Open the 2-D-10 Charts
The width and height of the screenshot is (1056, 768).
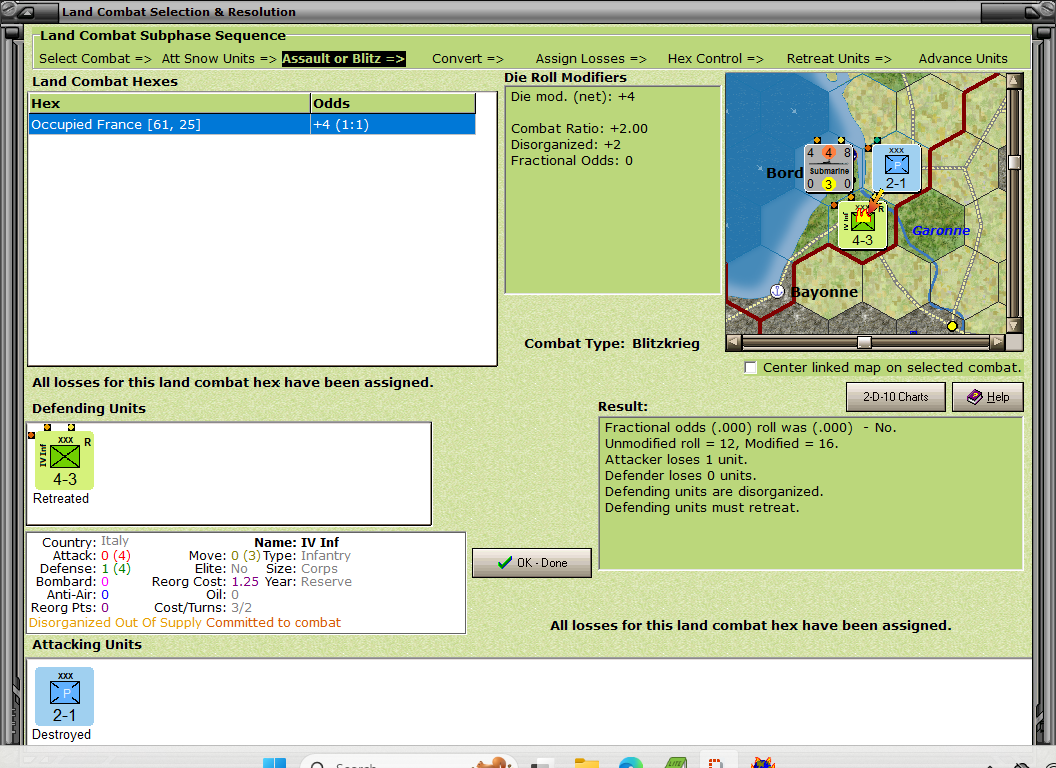[895, 397]
